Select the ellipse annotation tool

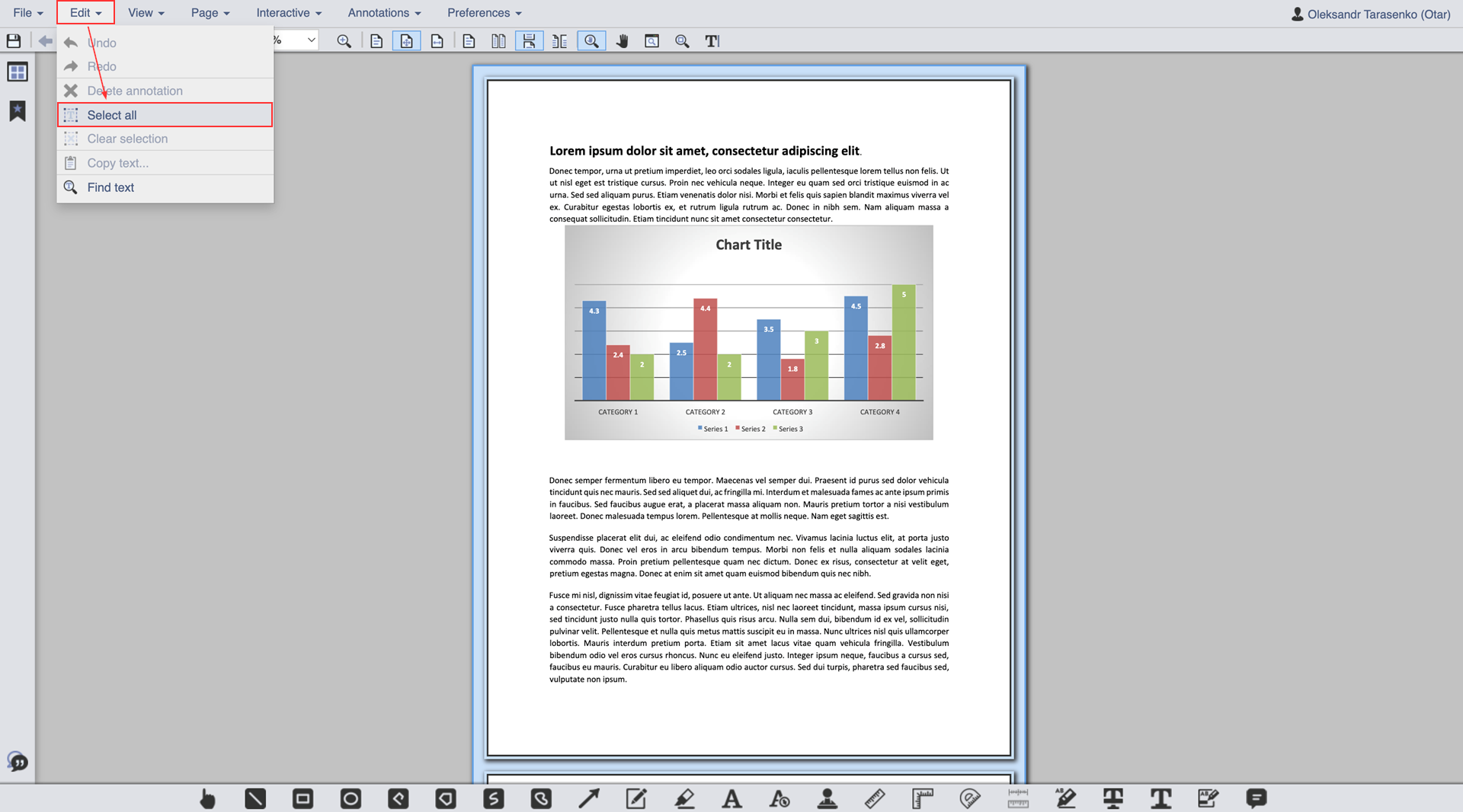point(351,798)
